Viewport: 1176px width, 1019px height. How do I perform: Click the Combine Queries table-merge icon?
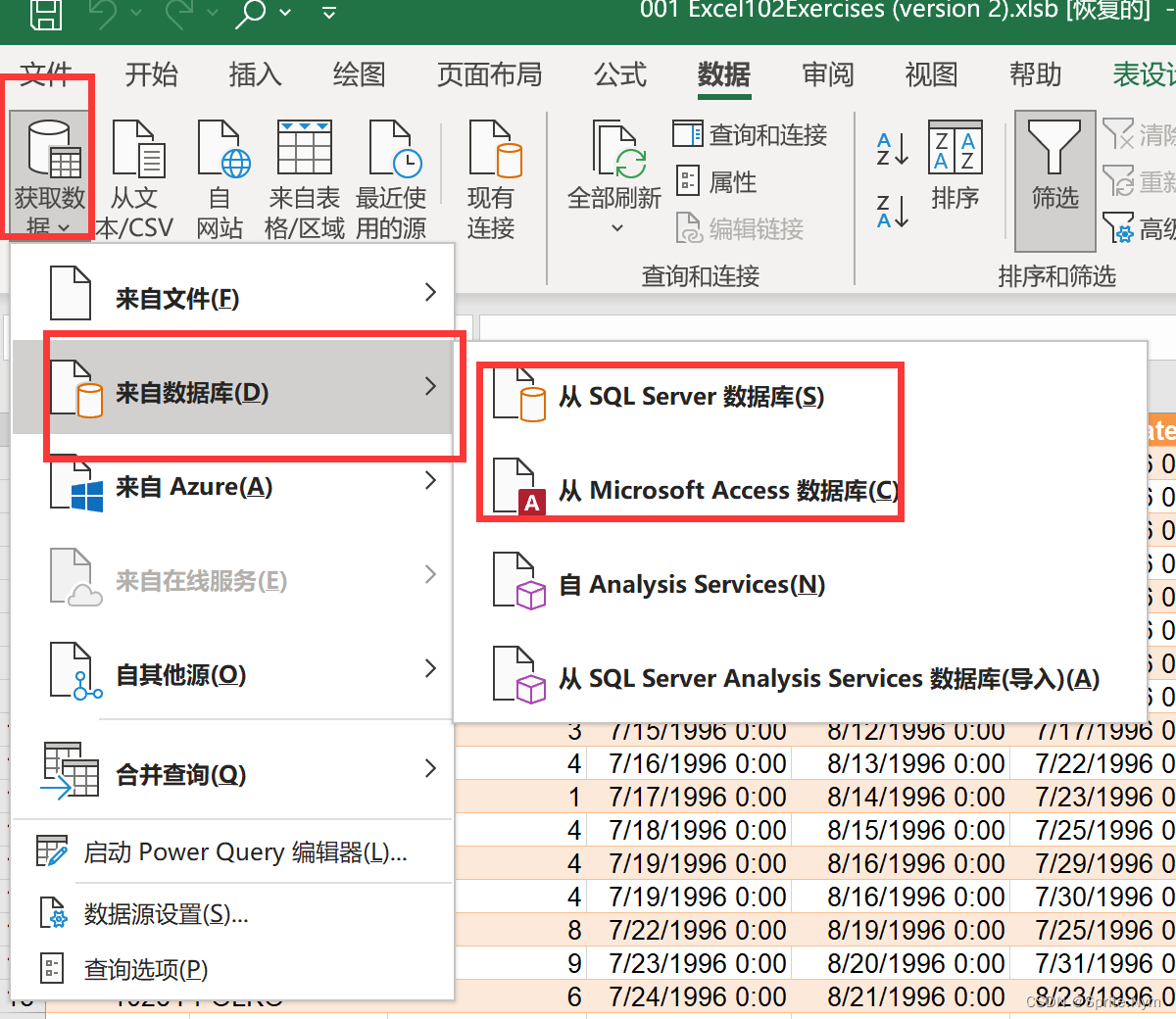[71, 770]
